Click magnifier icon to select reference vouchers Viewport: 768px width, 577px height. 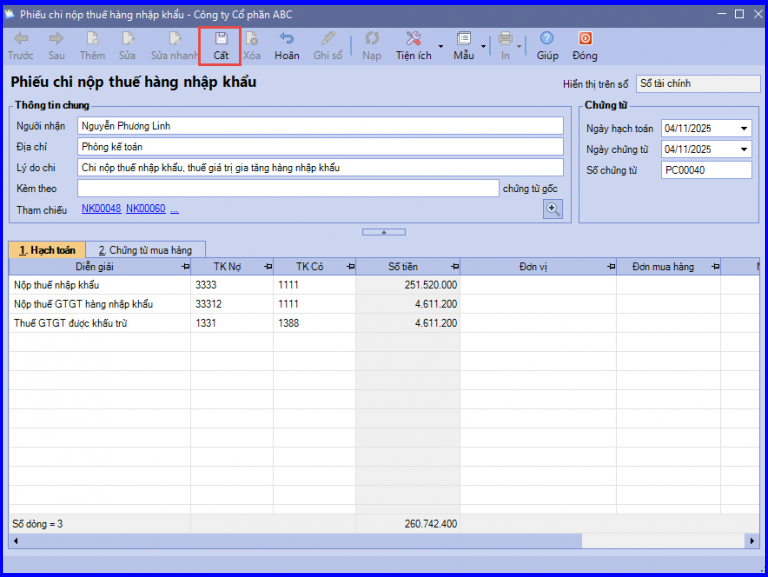coord(552,209)
